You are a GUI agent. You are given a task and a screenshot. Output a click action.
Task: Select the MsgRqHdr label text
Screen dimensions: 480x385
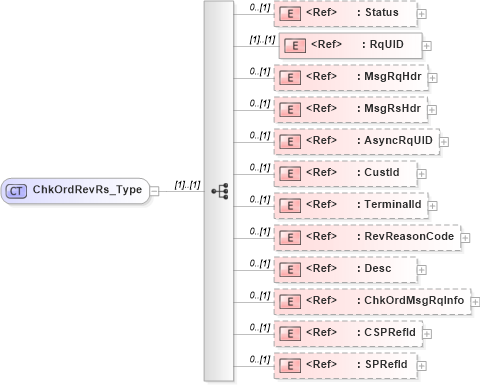tap(393, 76)
